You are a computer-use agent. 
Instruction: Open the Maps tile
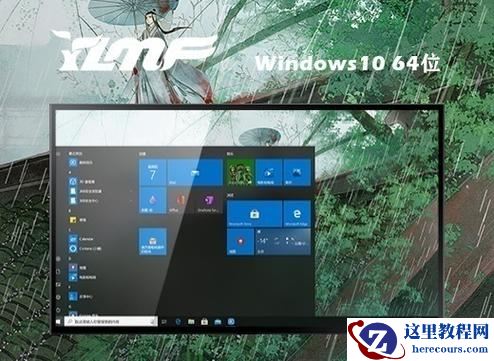pyautogui.click(x=240, y=242)
